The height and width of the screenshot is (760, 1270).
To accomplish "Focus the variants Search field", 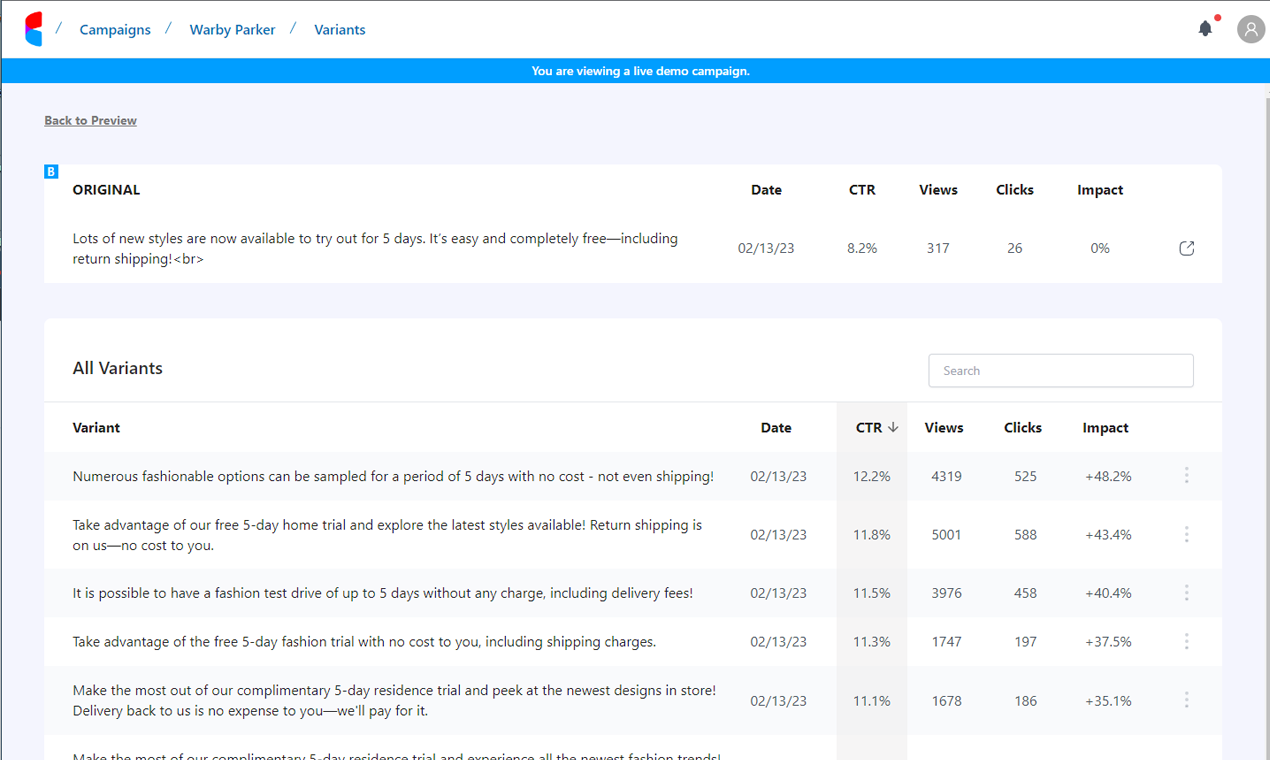I will (x=1060, y=370).
